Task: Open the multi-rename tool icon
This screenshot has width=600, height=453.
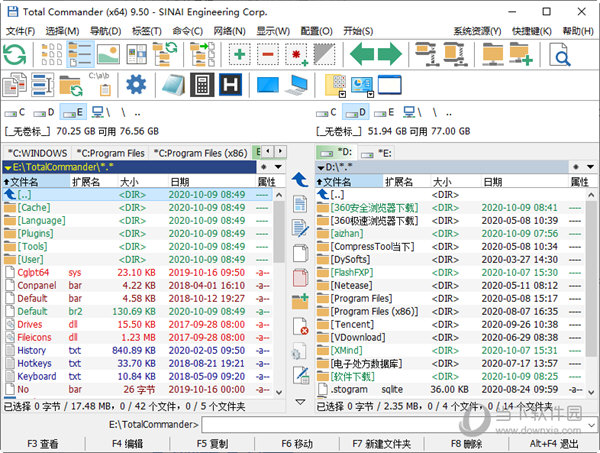Action: click(x=42, y=85)
